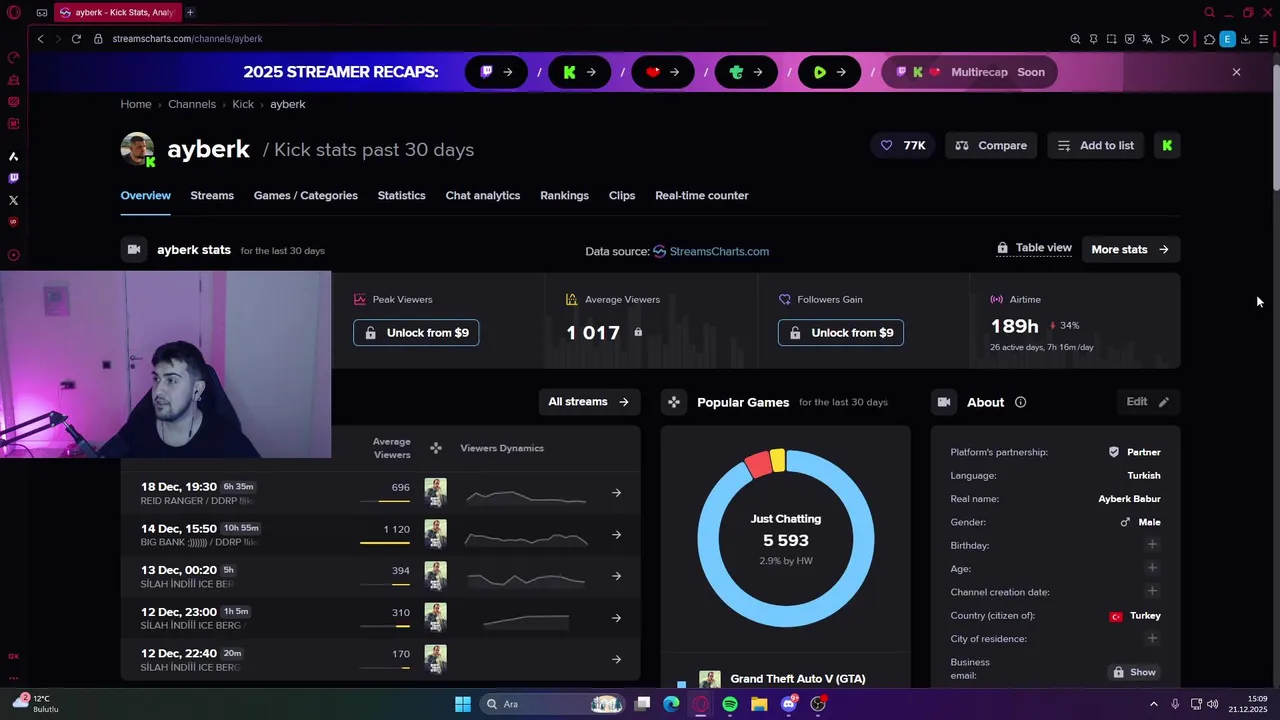Pin the page with the pushpin icon
The width and height of the screenshot is (1280, 720).
pos(1093,39)
